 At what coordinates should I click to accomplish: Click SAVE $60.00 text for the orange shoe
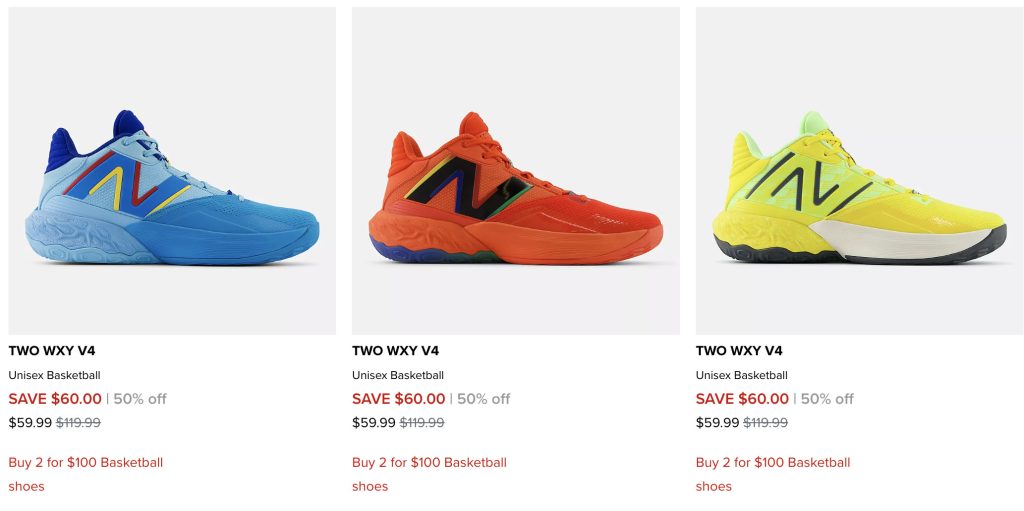tap(399, 399)
